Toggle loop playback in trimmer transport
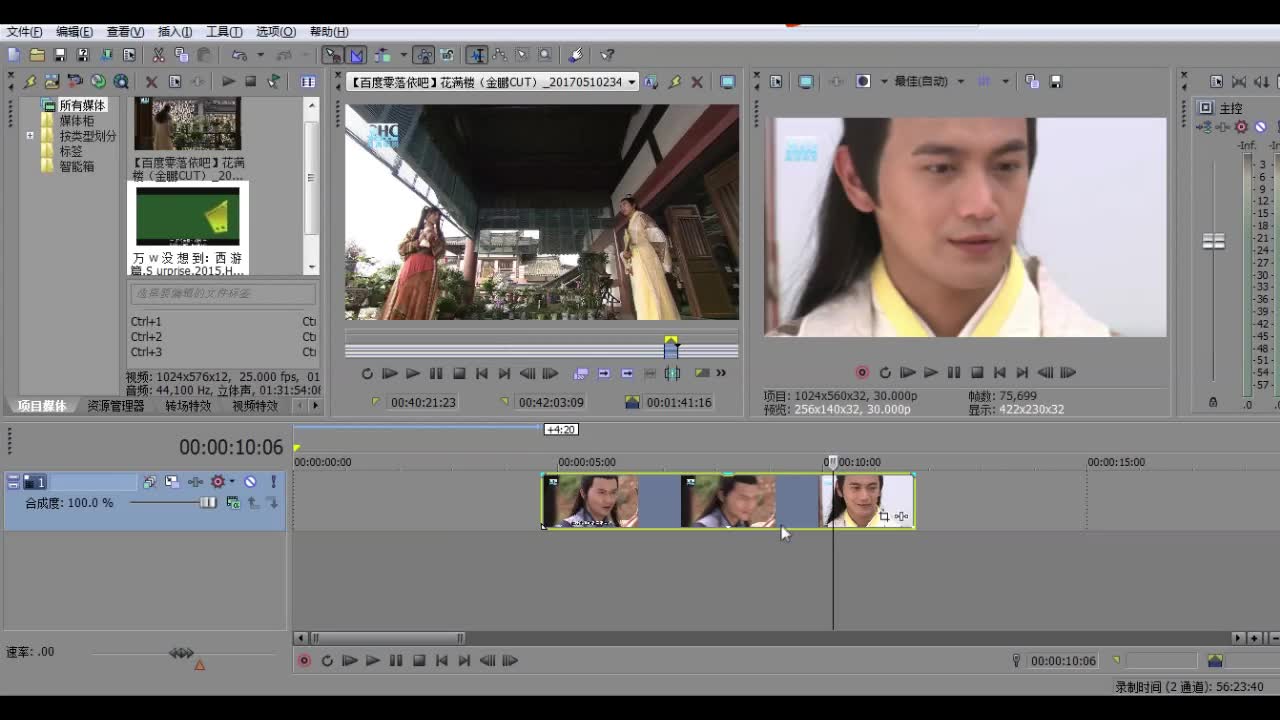Viewport: 1280px width, 720px height. (367, 373)
